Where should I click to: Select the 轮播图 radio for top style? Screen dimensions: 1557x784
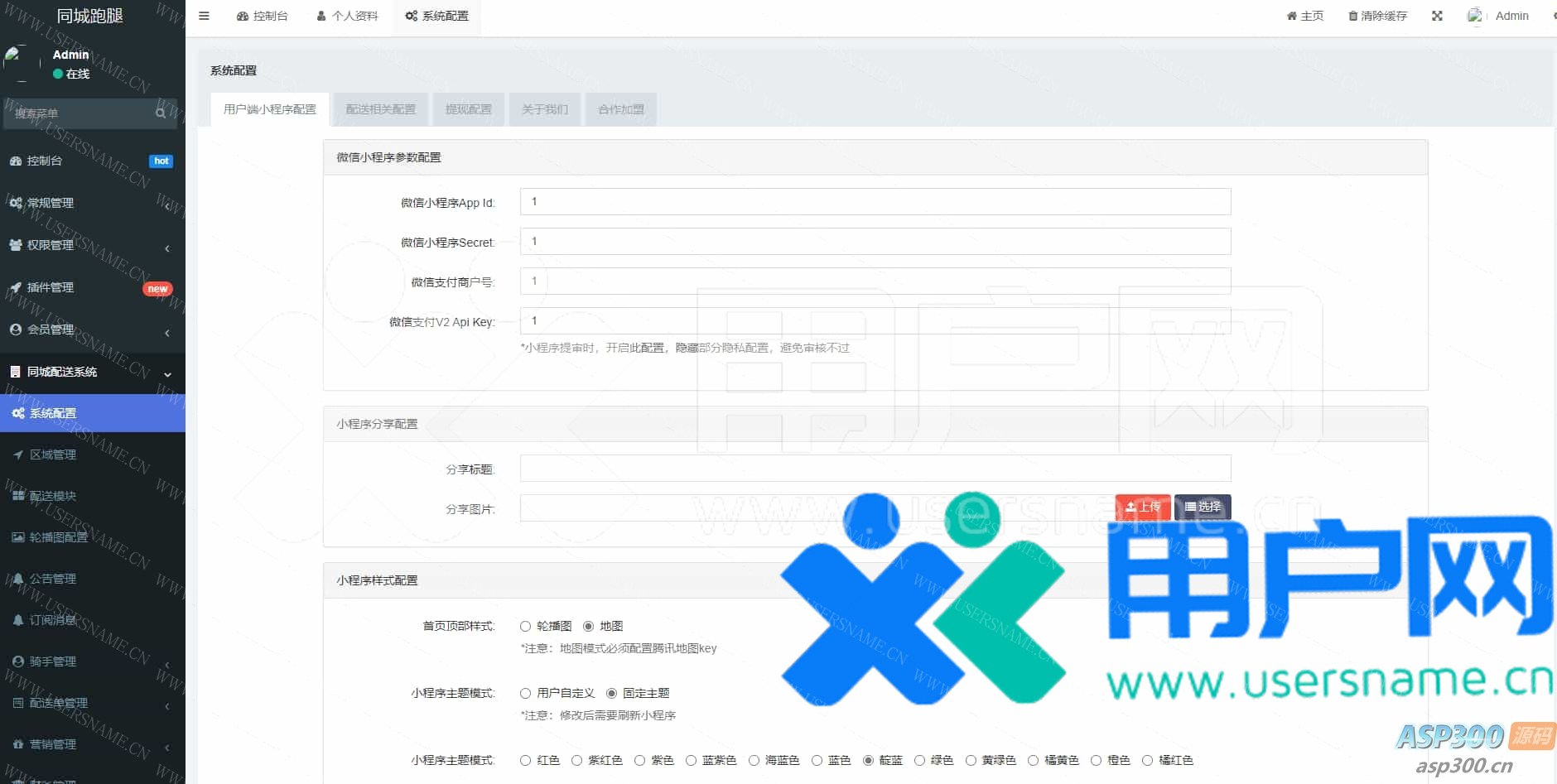tap(525, 626)
